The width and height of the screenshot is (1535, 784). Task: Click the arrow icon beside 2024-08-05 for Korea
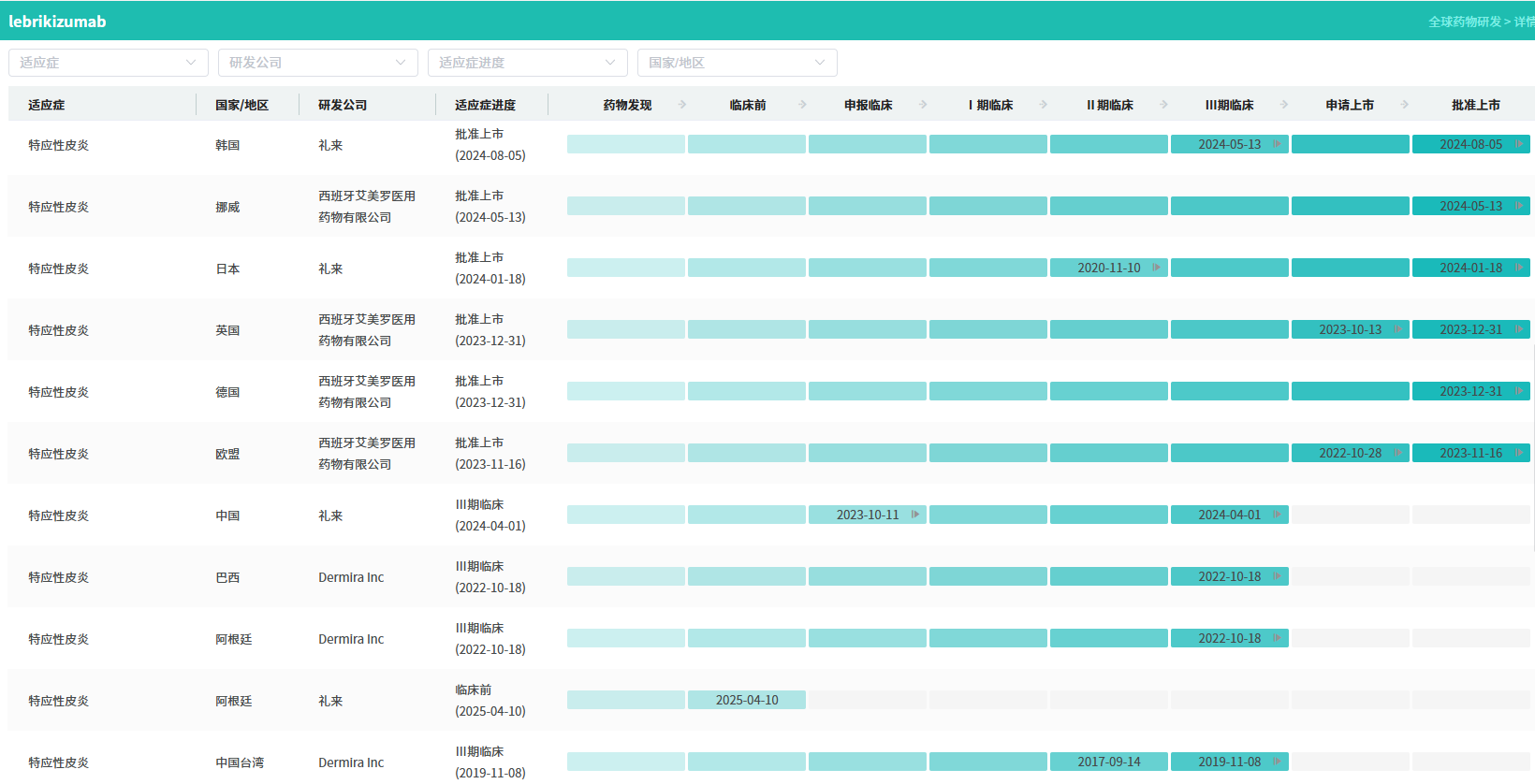point(1518,144)
